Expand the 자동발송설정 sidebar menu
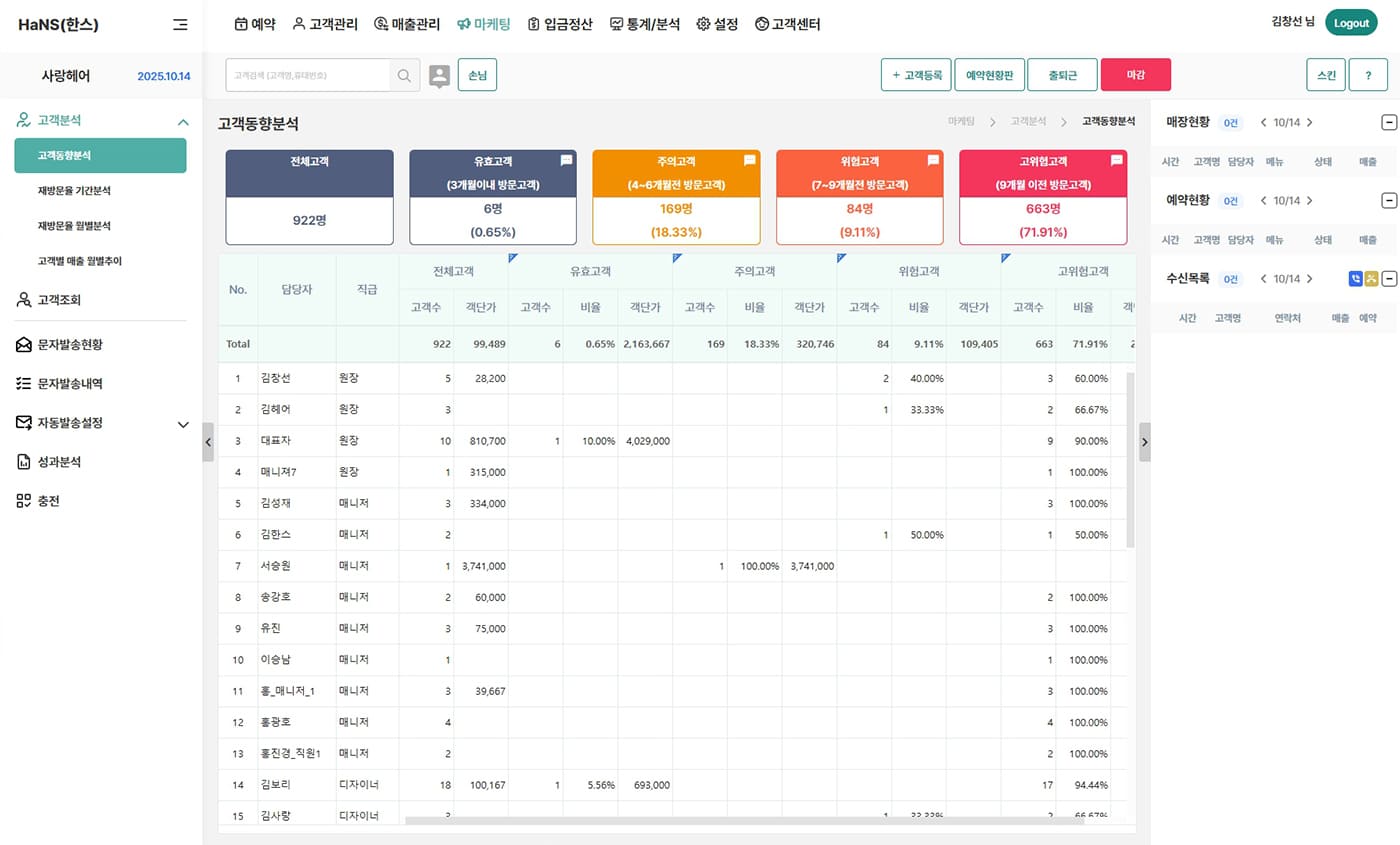The height and width of the screenshot is (845, 1400). click(183, 424)
